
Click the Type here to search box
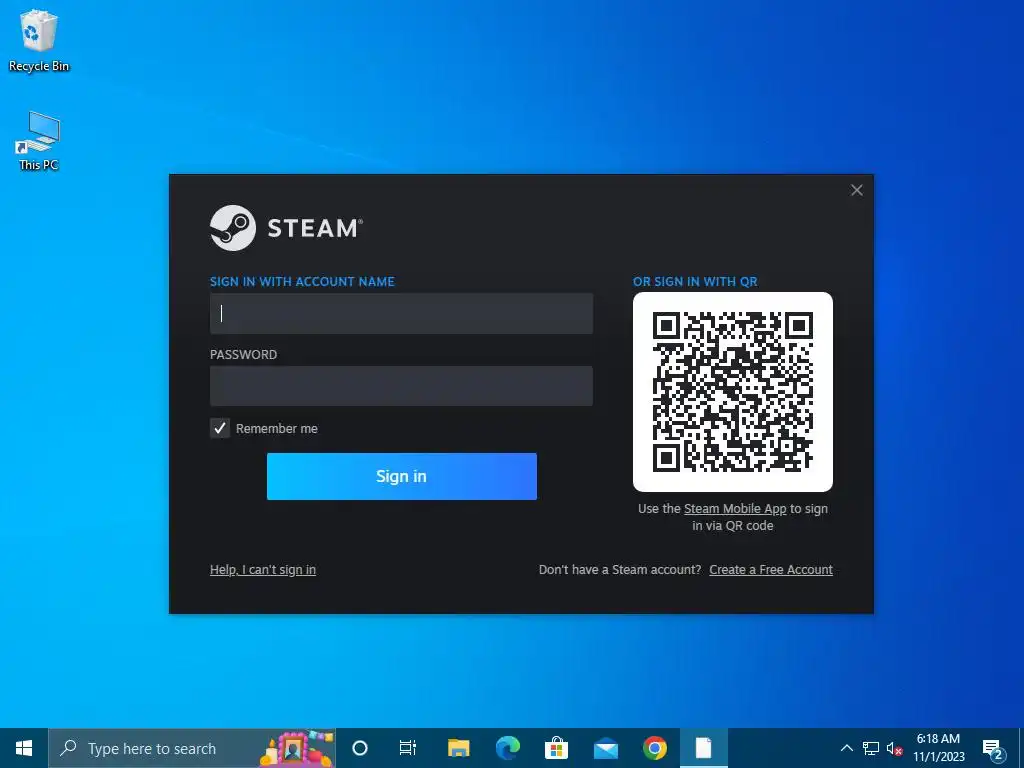click(192, 748)
